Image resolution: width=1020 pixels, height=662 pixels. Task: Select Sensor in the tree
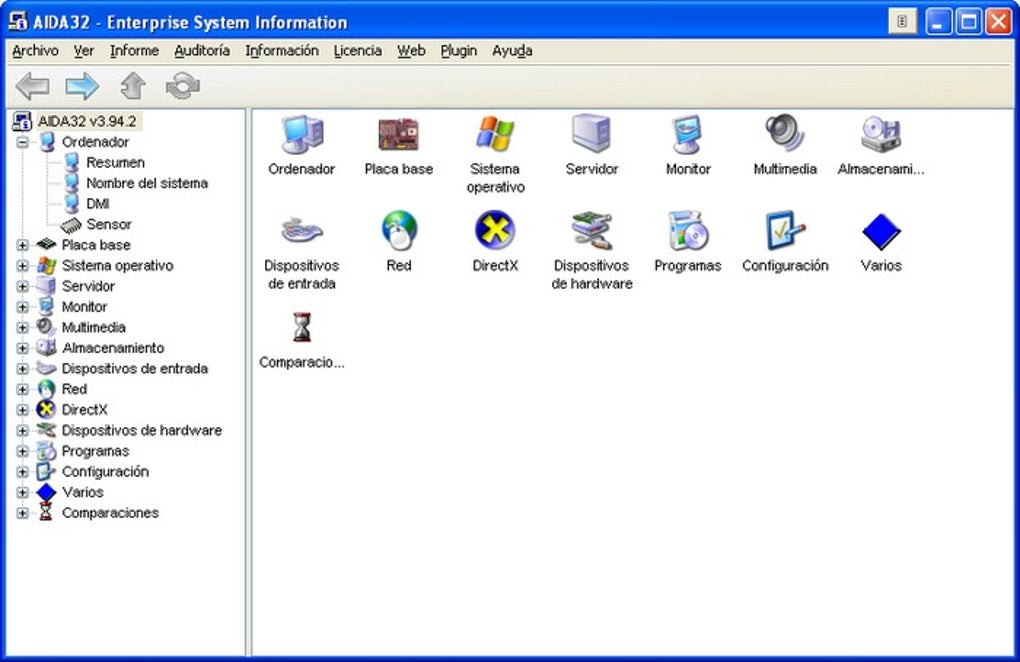click(x=109, y=224)
